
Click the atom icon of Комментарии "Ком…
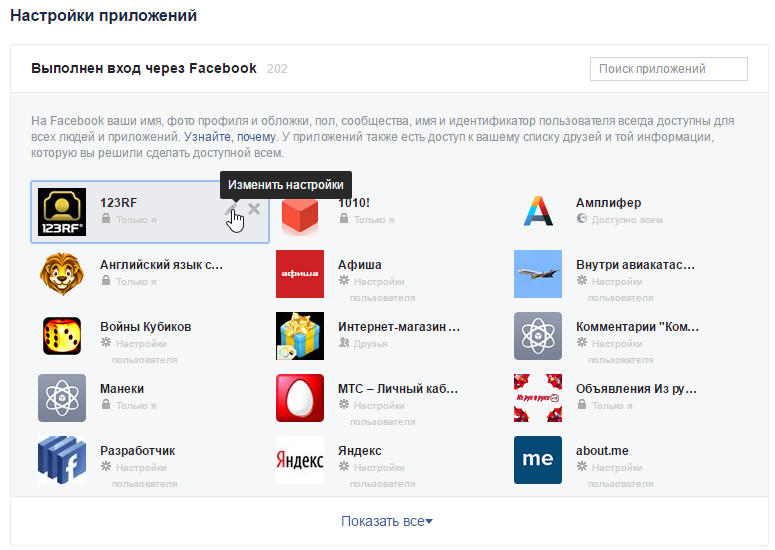[538, 336]
